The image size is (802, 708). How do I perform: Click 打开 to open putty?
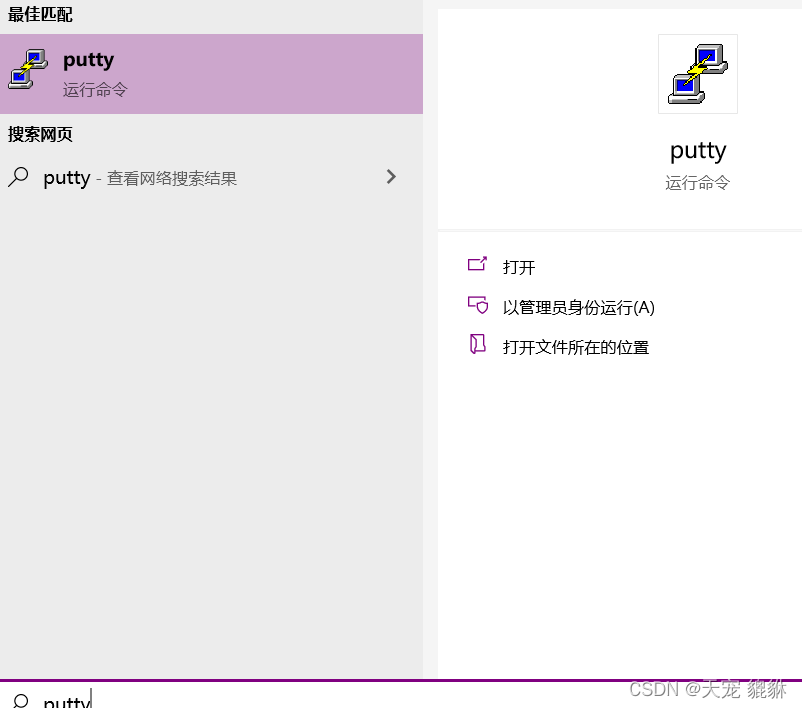[519, 267]
